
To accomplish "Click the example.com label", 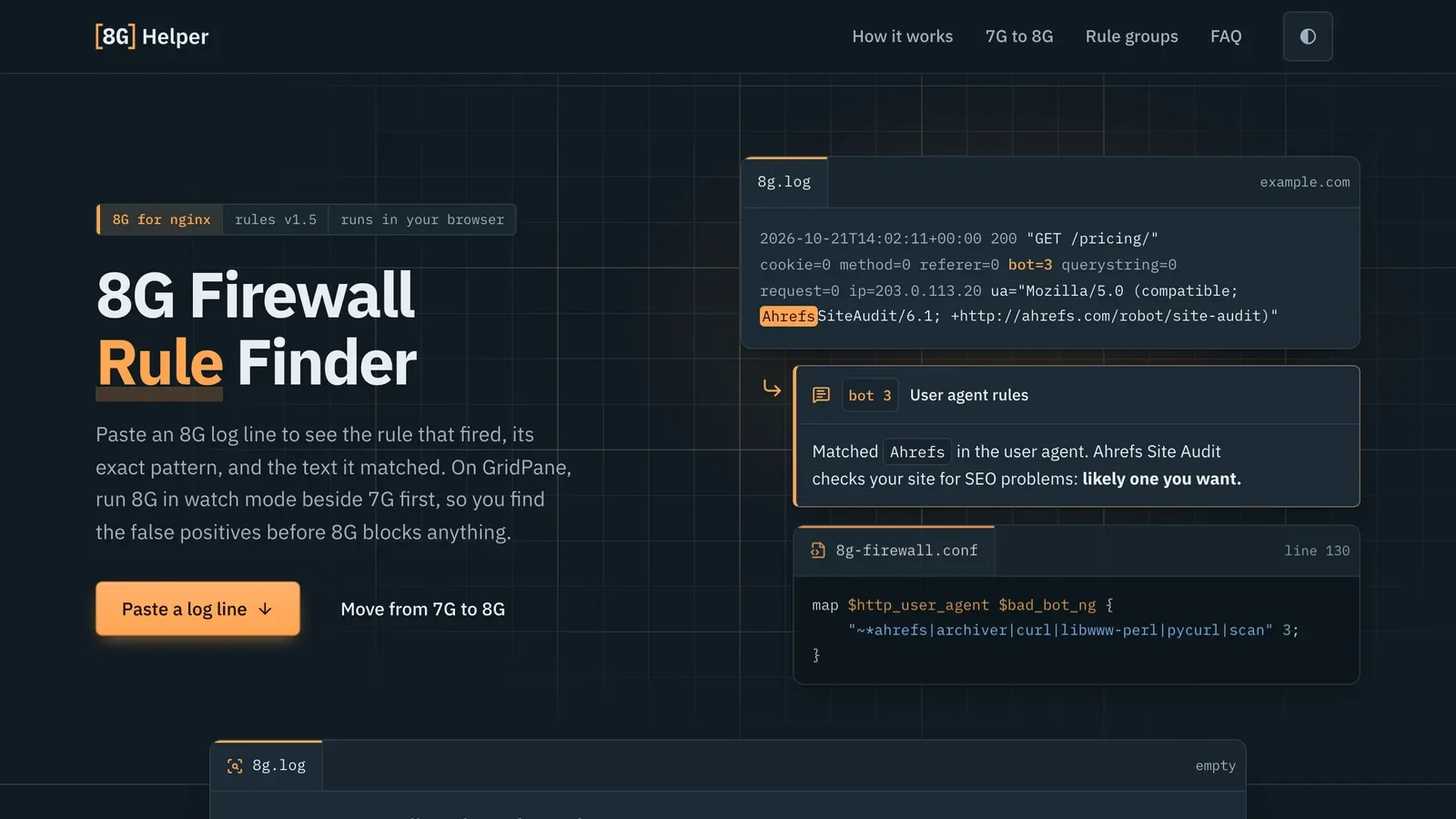I will click(1305, 182).
